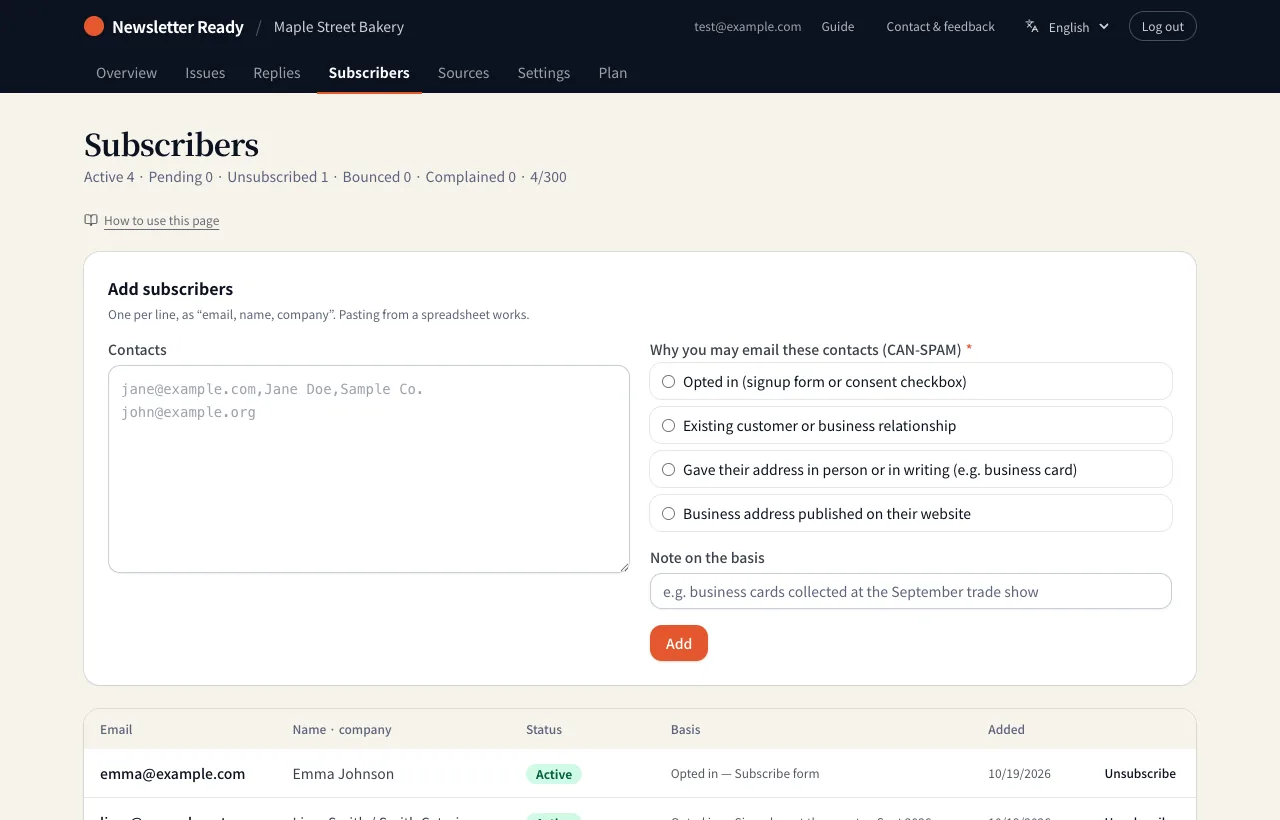This screenshot has height=820, width=1280.
Task: Click the Newsletter Ready brand name
Action: pos(178,27)
